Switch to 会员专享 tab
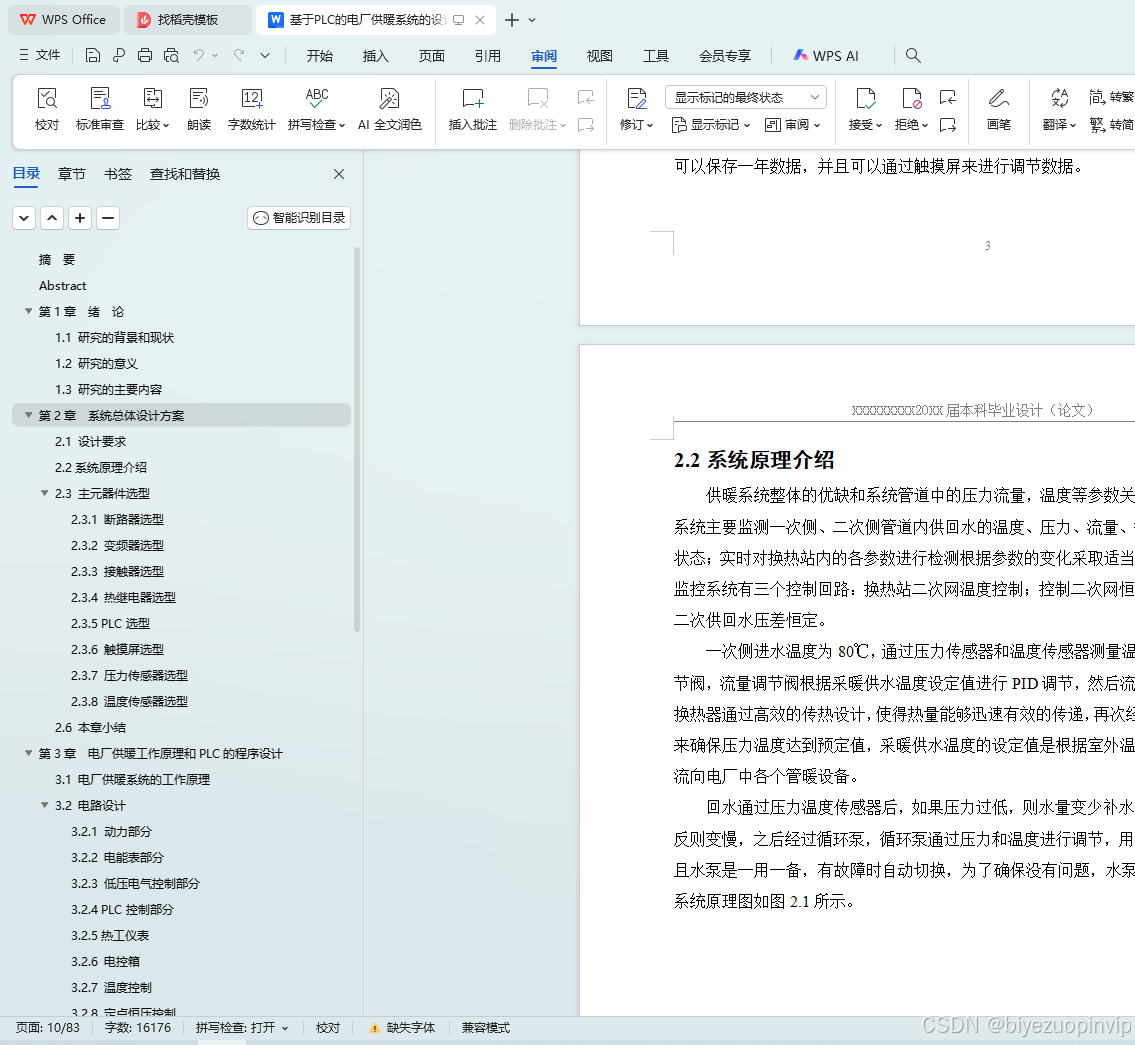The height and width of the screenshot is (1045, 1135). [725, 56]
